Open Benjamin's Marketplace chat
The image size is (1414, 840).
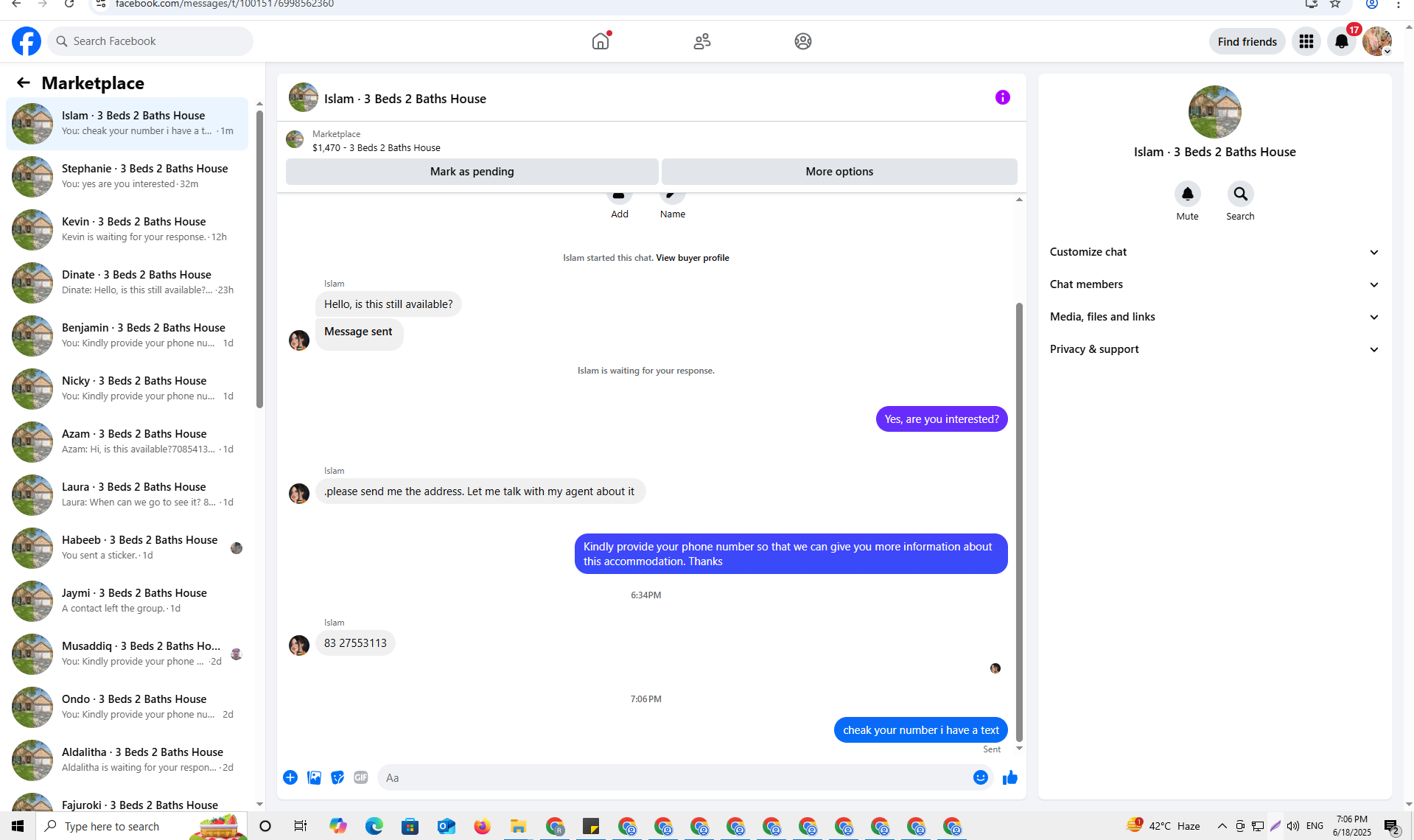127,336
